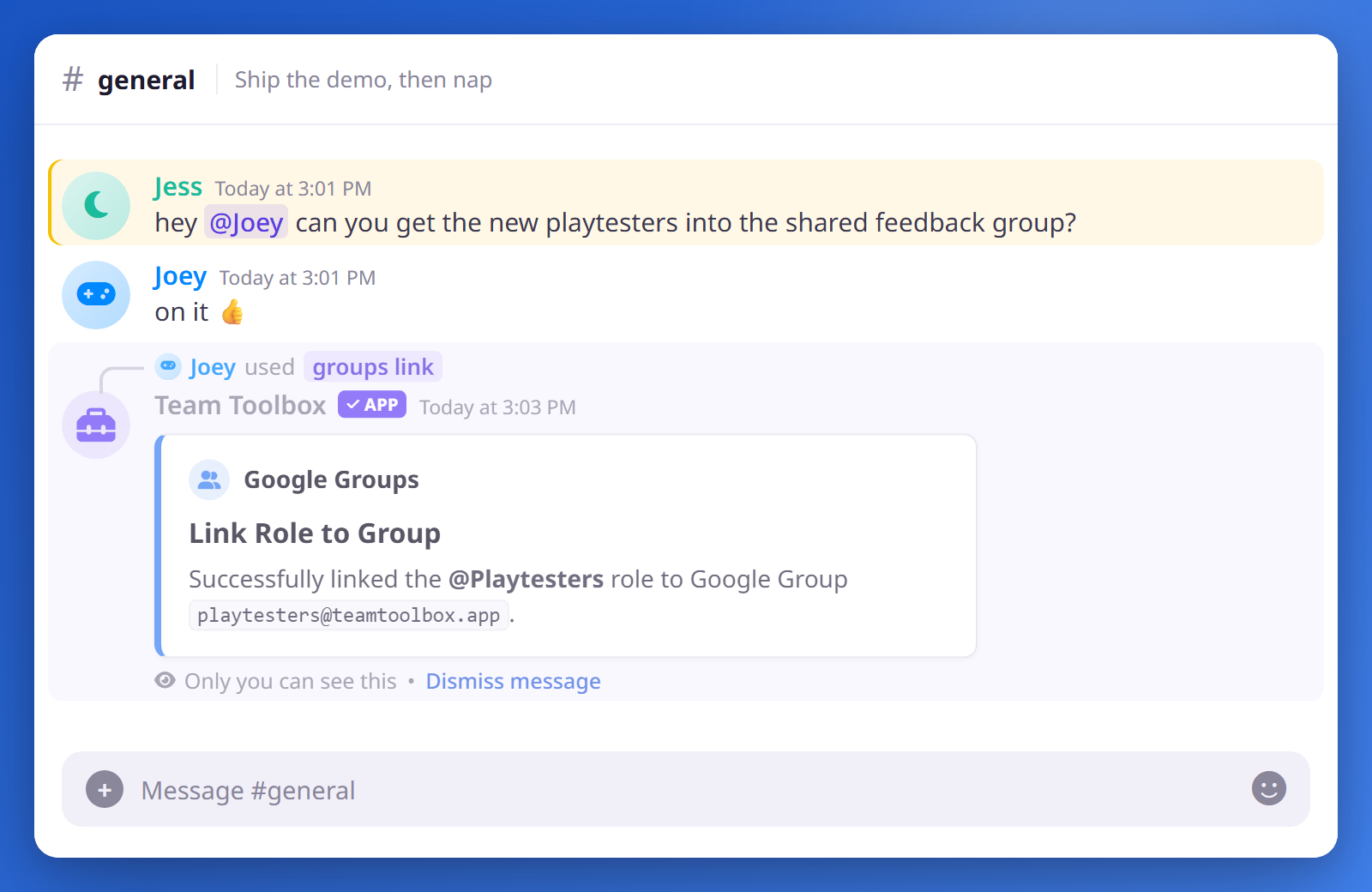The width and height of the screenshot is (1372, 892).
Task: Click the Google Groups embed author text
Action: [331, 479]
